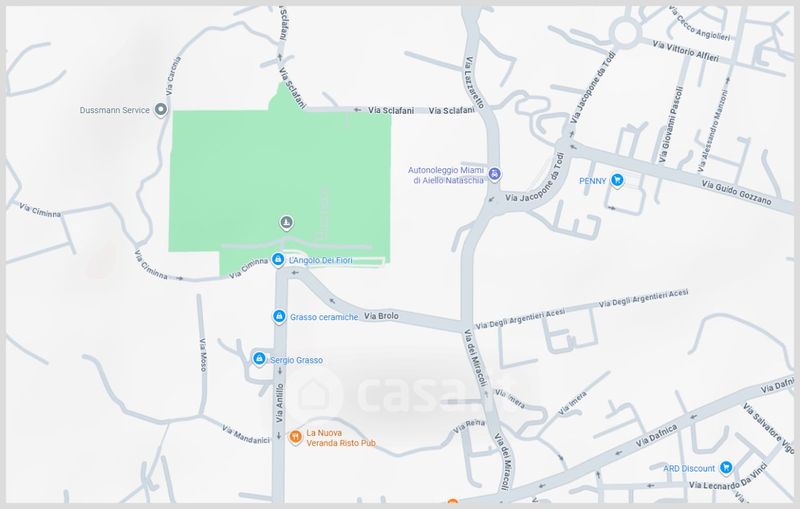Screen dimensions: 800x509
Task: Click the roundabout near Via Vittorio Alfieri
Action: click(624, 33)
